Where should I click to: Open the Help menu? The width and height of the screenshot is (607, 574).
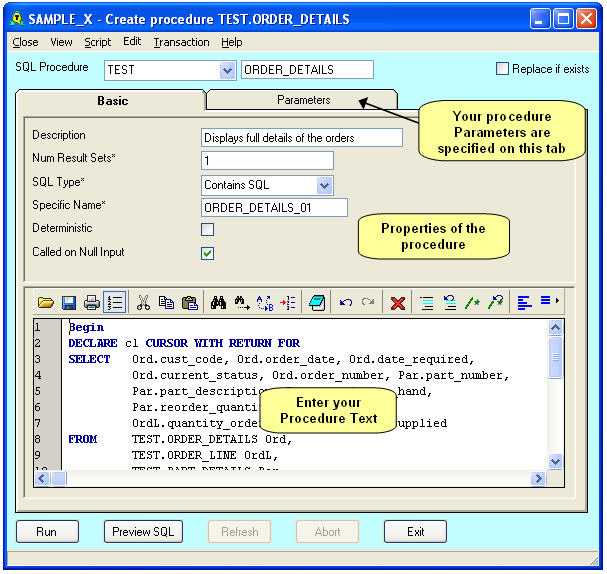pyautogui.click(x=231, y=42)
